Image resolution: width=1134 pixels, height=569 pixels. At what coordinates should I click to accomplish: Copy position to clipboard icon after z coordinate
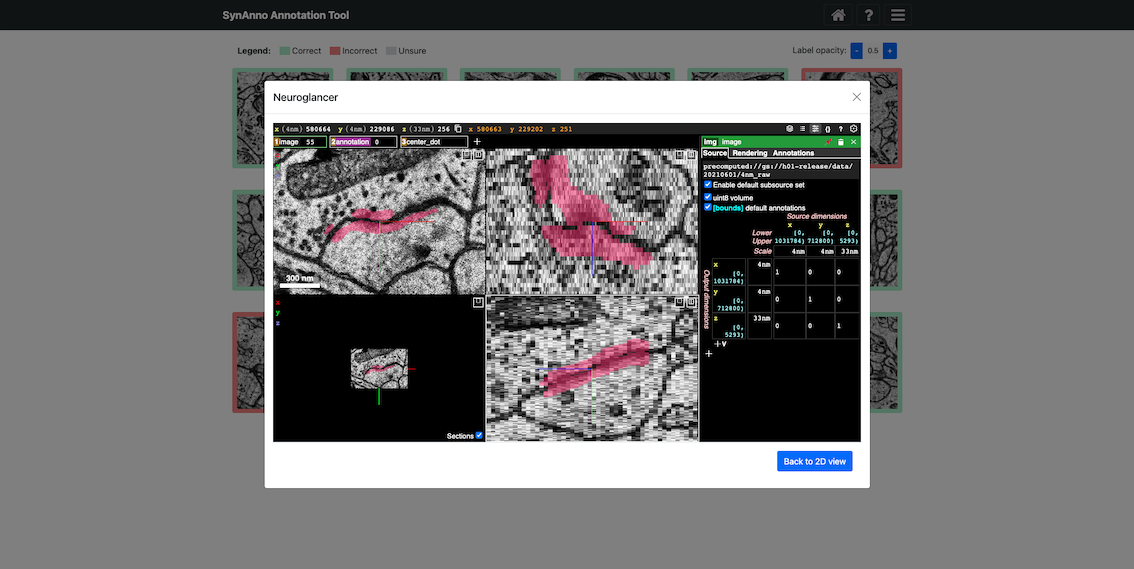click(458, 129)
